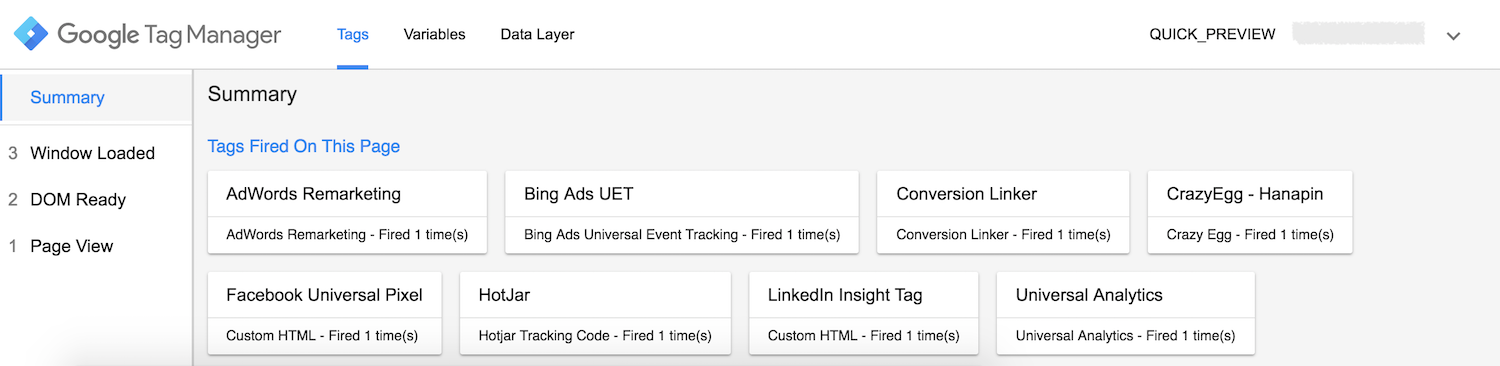Open the CrazyEgg - Hanapin tag card
The height and width of the screenshot is (366, 1500).
click(x=1250, y=211)
